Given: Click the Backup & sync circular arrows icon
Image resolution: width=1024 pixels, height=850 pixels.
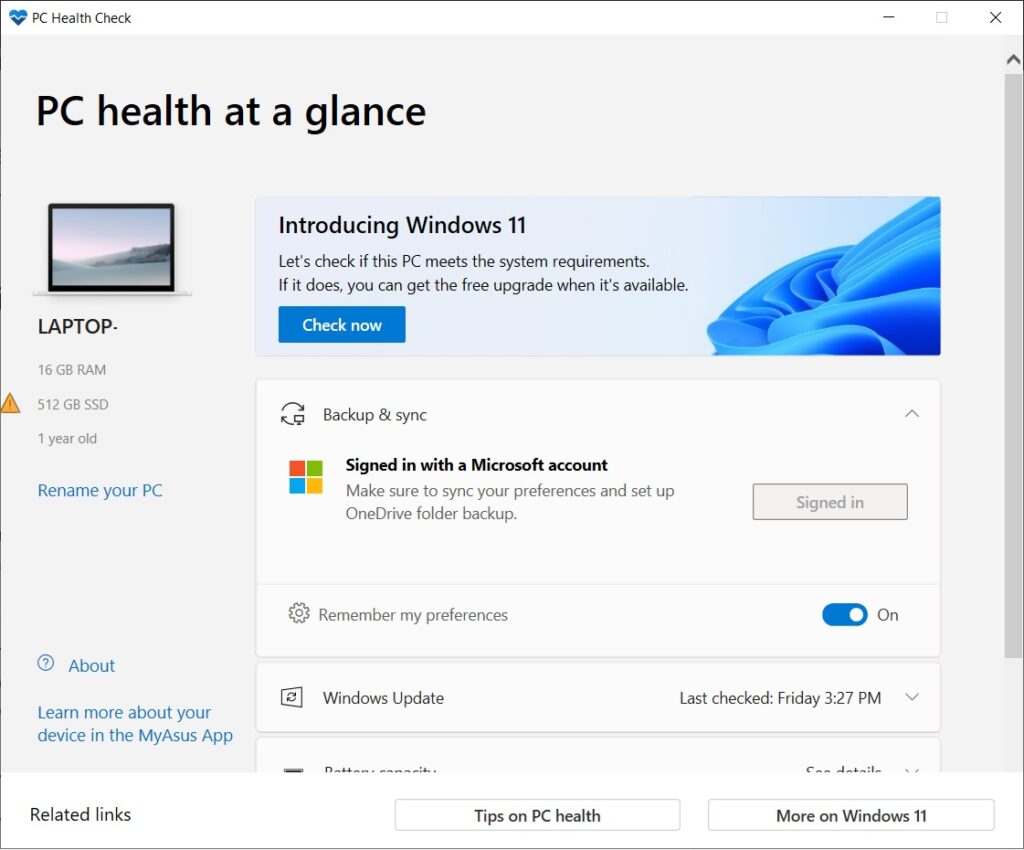Looking at the screenshot, I should tap(291, 413).
